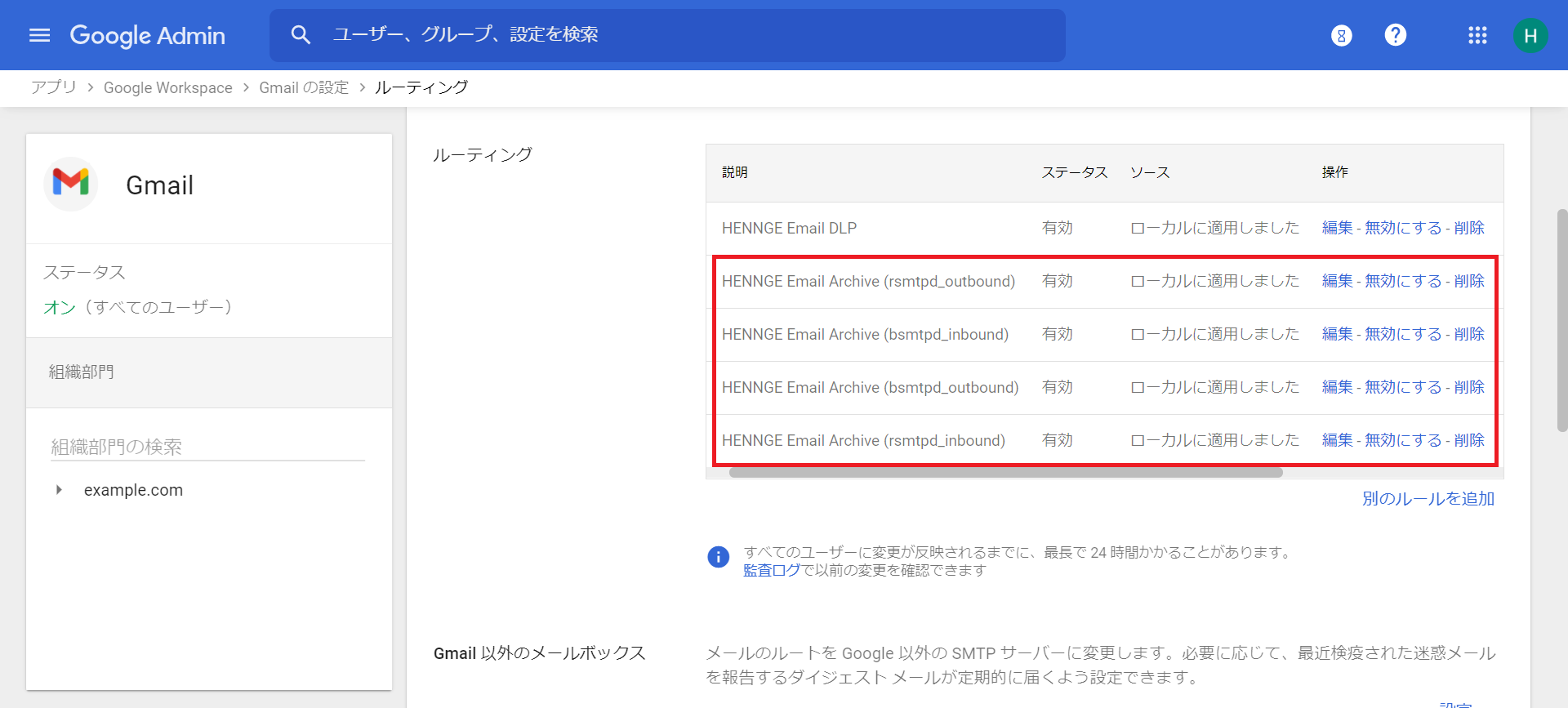Open the hourglass tasks icon
Image resolution: width=1568 pixels, height=708 pixels.
[x=1341, y=35]
